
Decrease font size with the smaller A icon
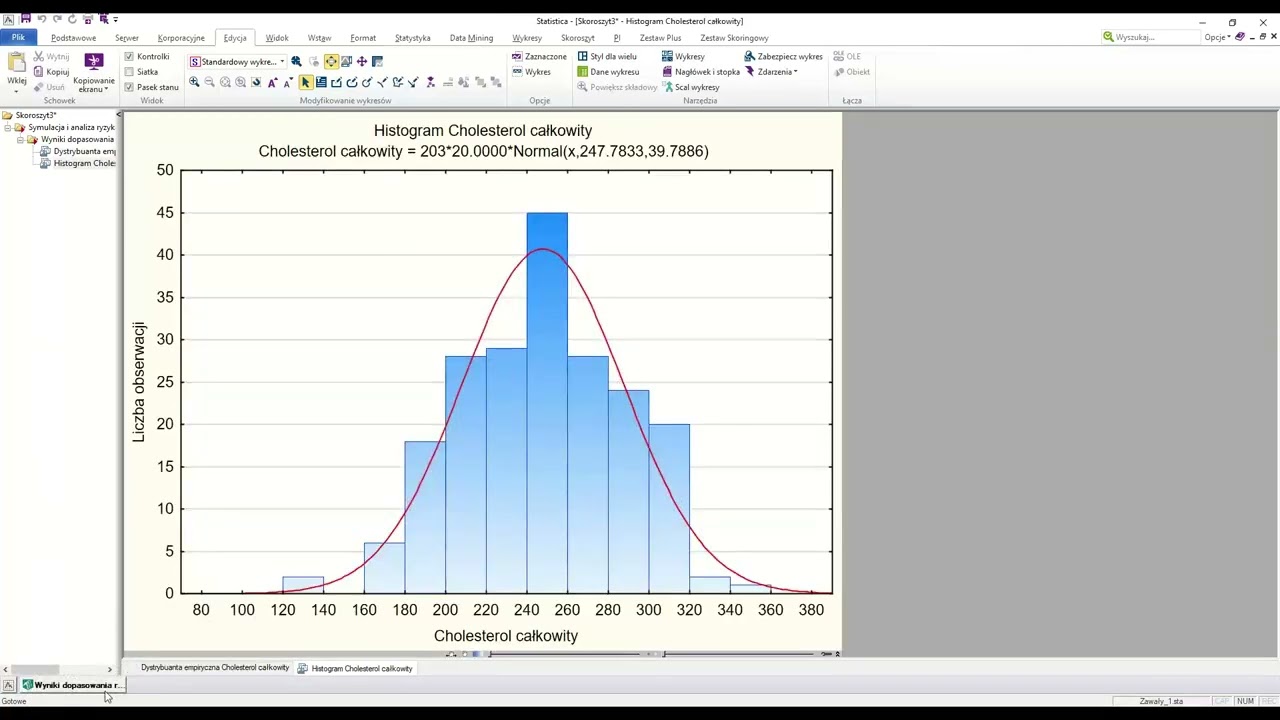click(288, 82)
